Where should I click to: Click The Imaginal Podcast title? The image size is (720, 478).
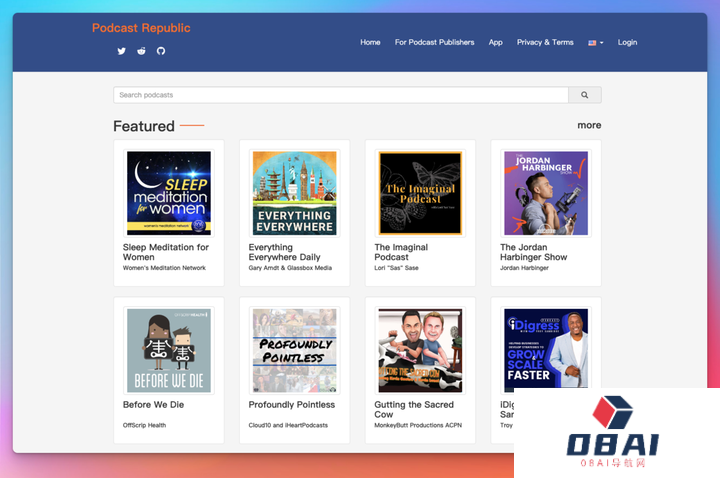tap(401, 252)
